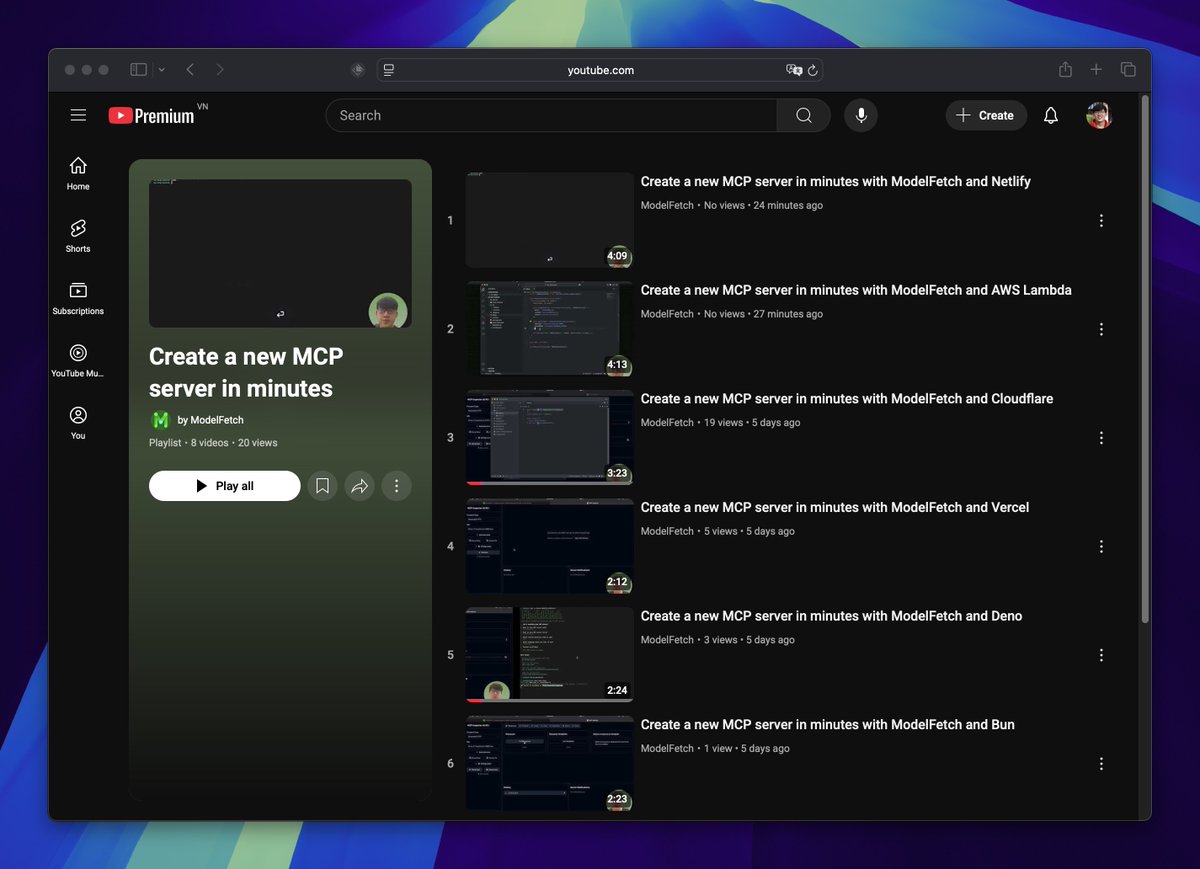Open the YouTube guide hamburger menu
The image size is (1200, 869).
(78, 115)
